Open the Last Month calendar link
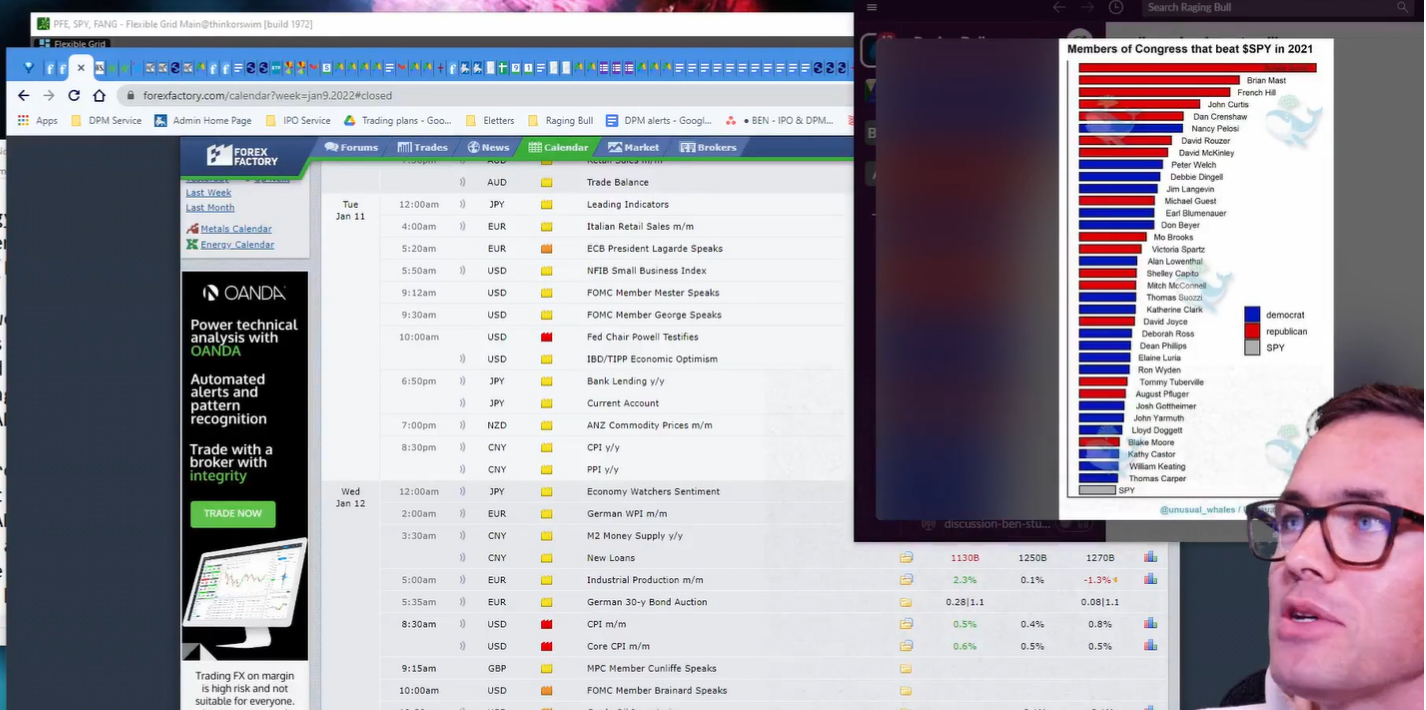Viewport: 1426px width, 710px height. (210, 208)
